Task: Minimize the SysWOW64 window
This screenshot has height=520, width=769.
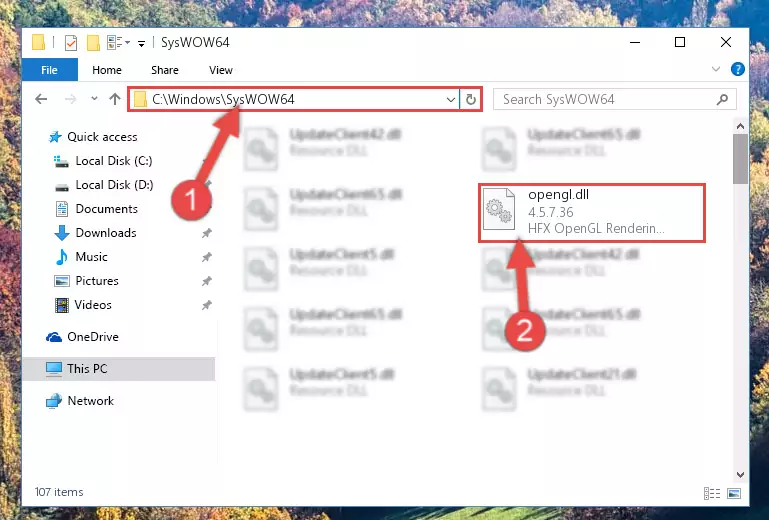Action: 635,43
